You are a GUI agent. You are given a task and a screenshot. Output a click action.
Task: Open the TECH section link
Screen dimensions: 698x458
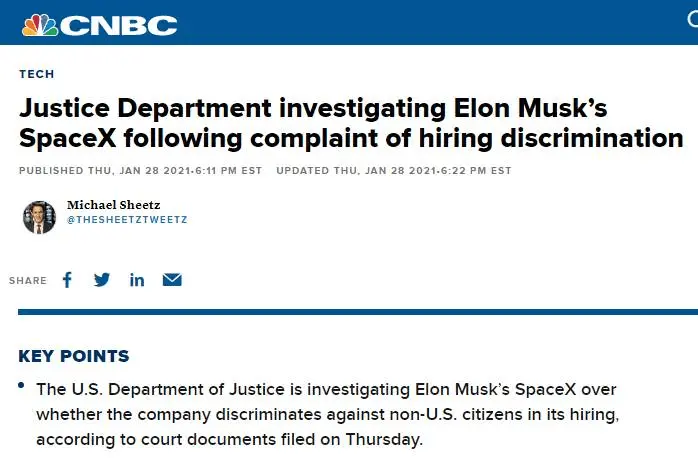pos(36,74)
